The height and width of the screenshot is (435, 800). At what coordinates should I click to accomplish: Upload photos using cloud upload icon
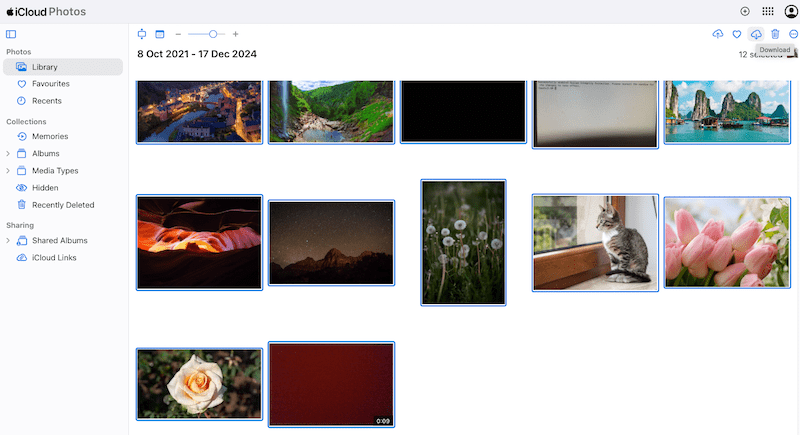click(x=717, y=34)
